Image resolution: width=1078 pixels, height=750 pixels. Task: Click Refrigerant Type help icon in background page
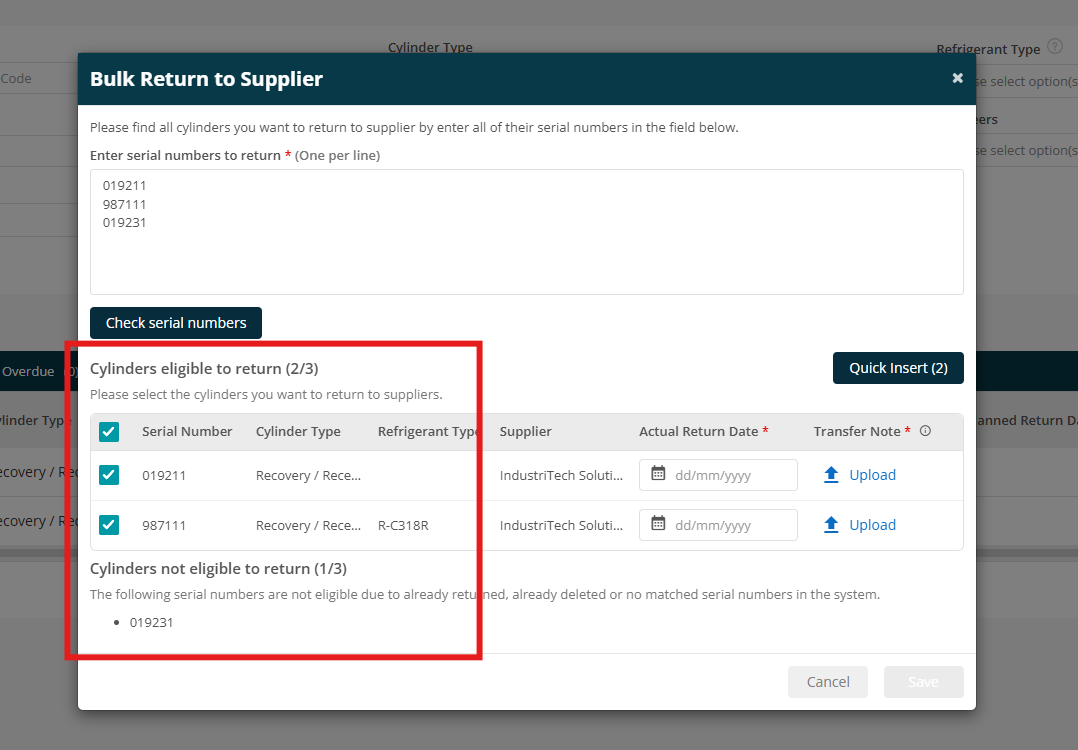click(x=1055, y=47)
